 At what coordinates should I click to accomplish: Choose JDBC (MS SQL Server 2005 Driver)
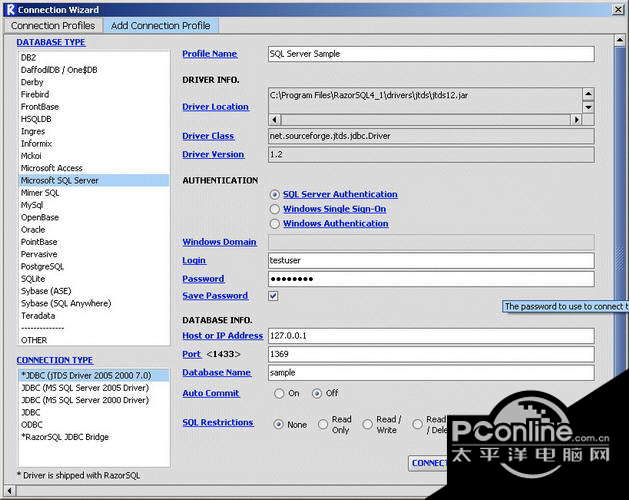[x=94, y=388]
